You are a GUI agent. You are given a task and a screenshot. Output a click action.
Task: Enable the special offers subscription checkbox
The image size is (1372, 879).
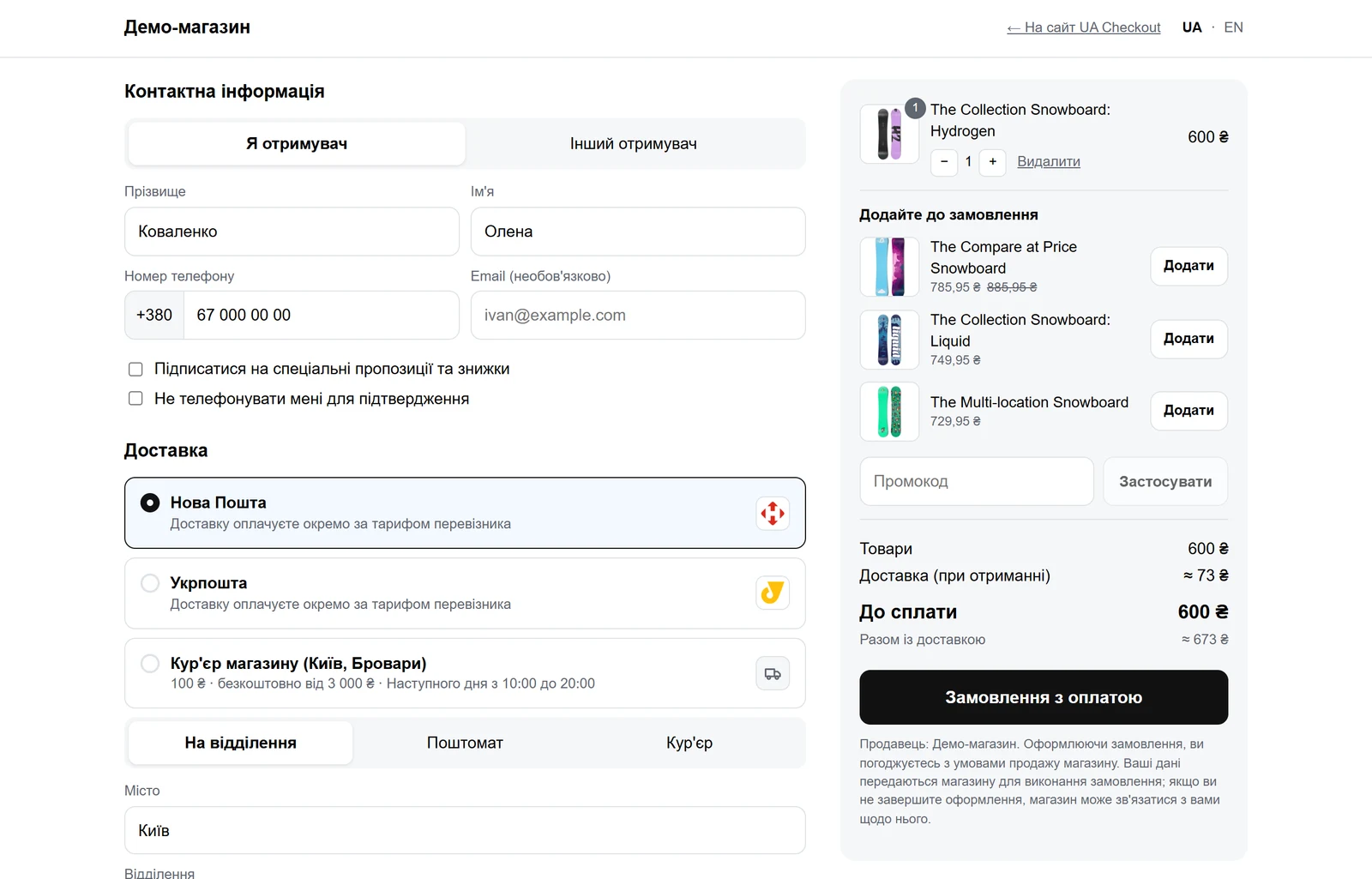pyautogui.click(x=135, y=369)
